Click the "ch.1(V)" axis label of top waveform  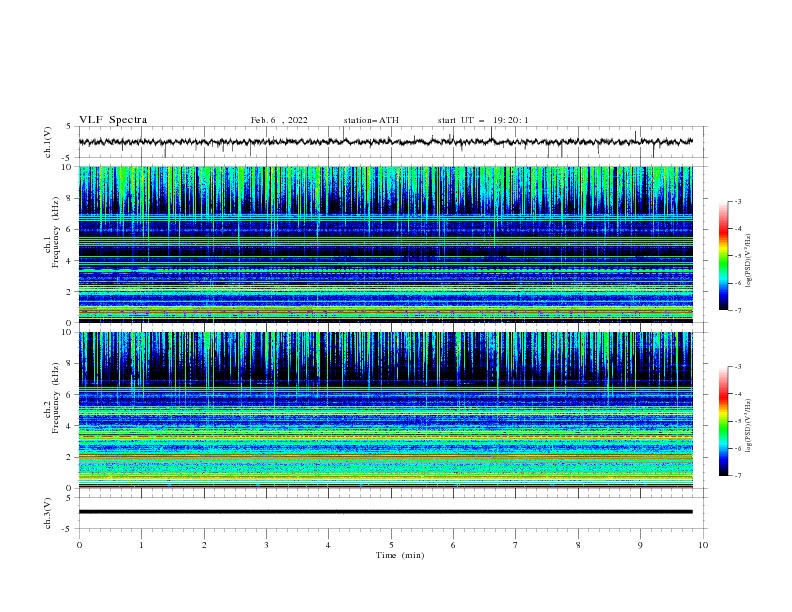click(48, 142)
